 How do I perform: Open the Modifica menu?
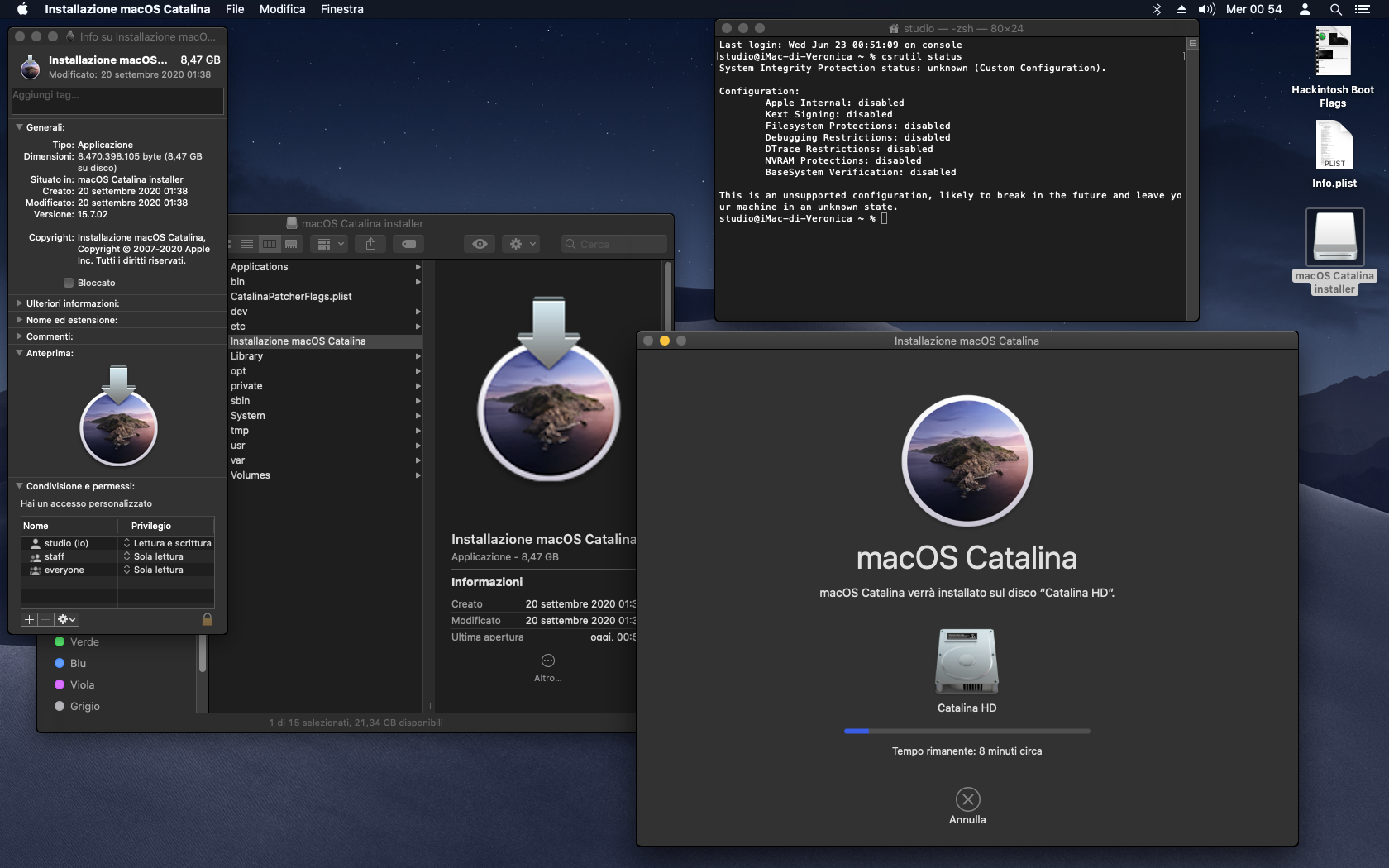(x=282, y=9)
